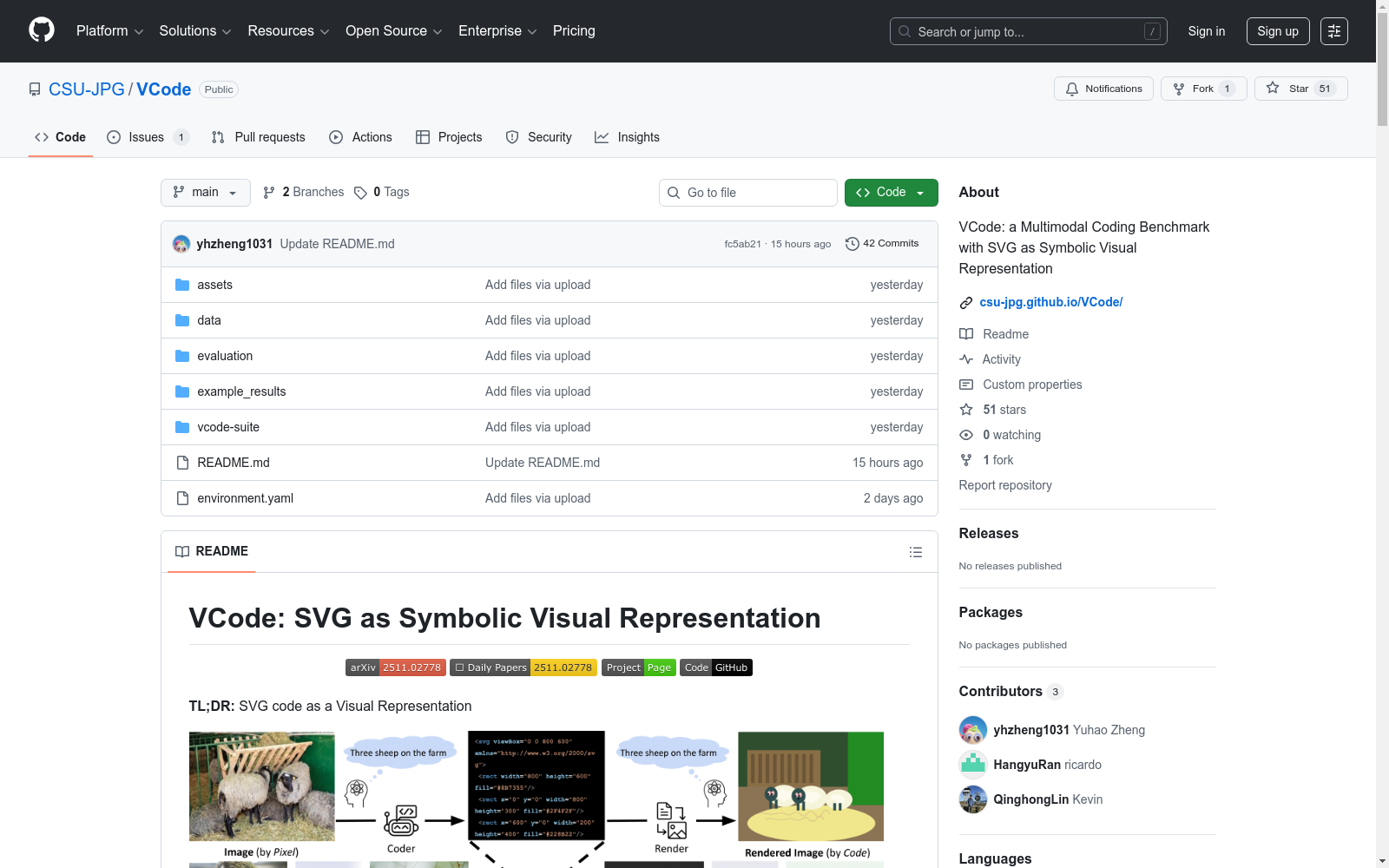Open HangyuRan contributor avatar
Screen dimensions: 1389x868
[x=973, y=765]
